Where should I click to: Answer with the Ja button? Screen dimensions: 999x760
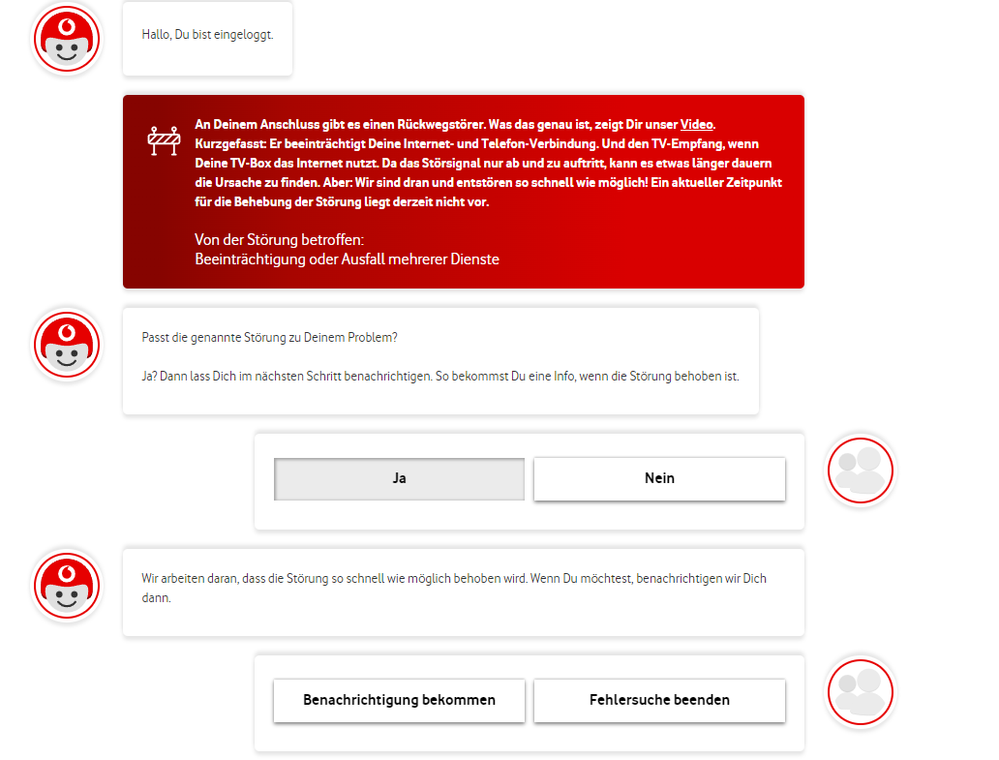pyautogui.click(x=399, y=478)
